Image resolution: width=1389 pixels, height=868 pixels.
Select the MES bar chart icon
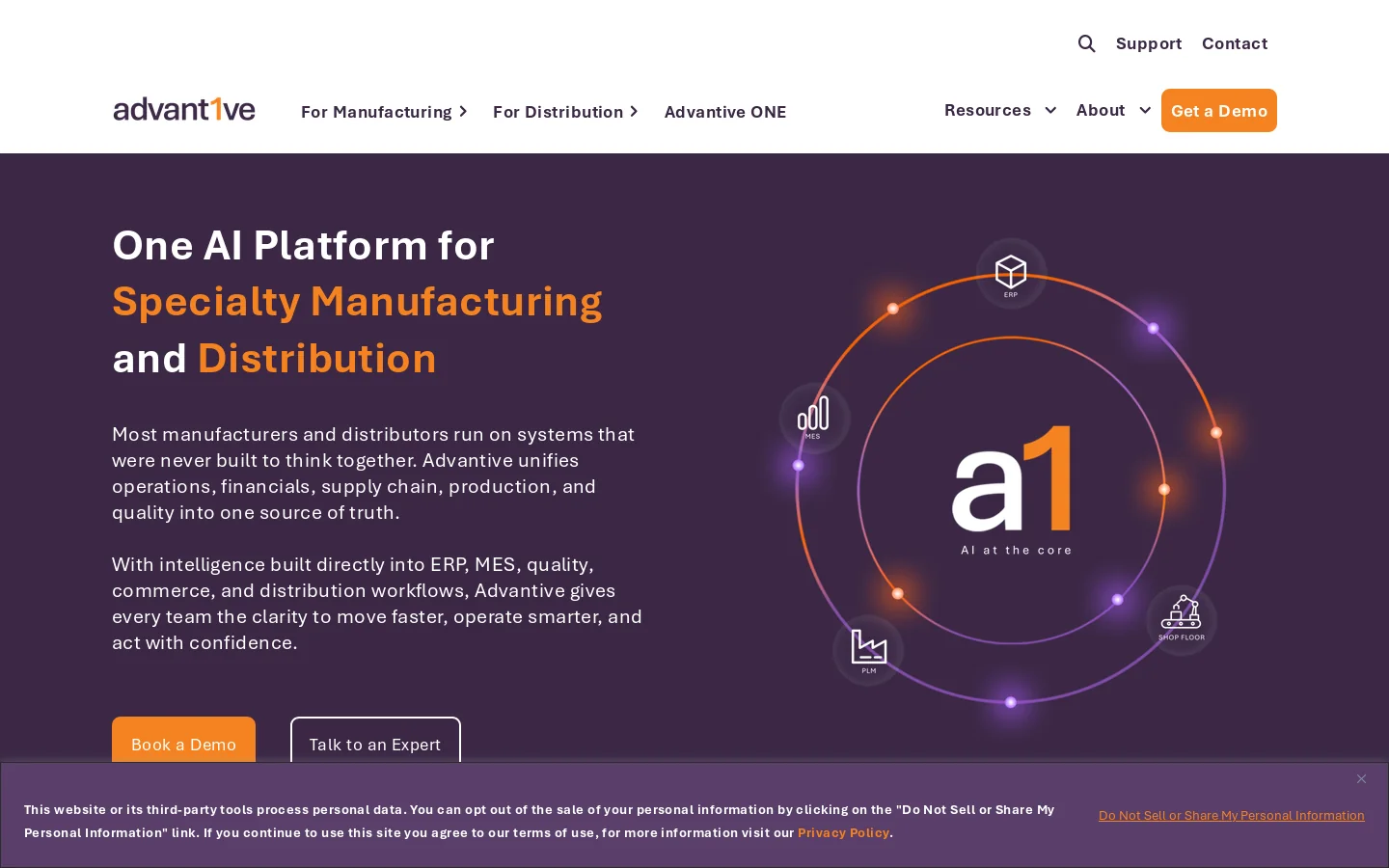pos(814,418)
